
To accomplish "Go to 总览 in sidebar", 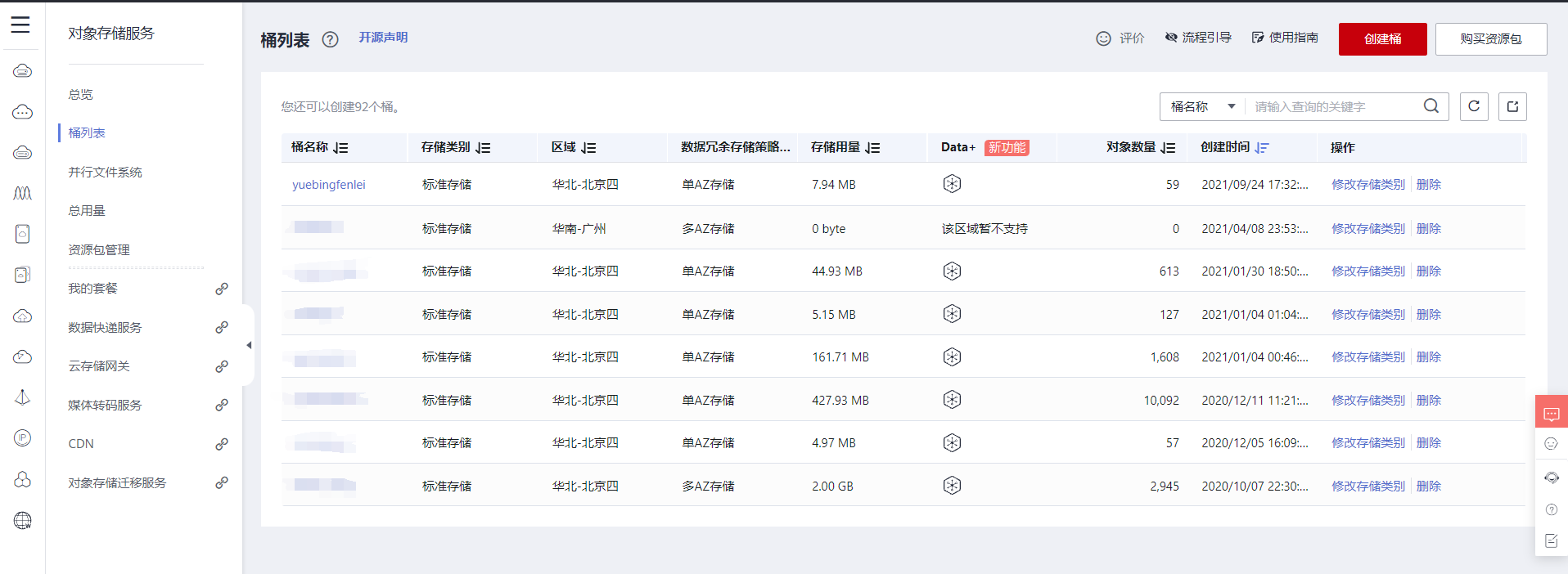I will [x=80, y=95].
